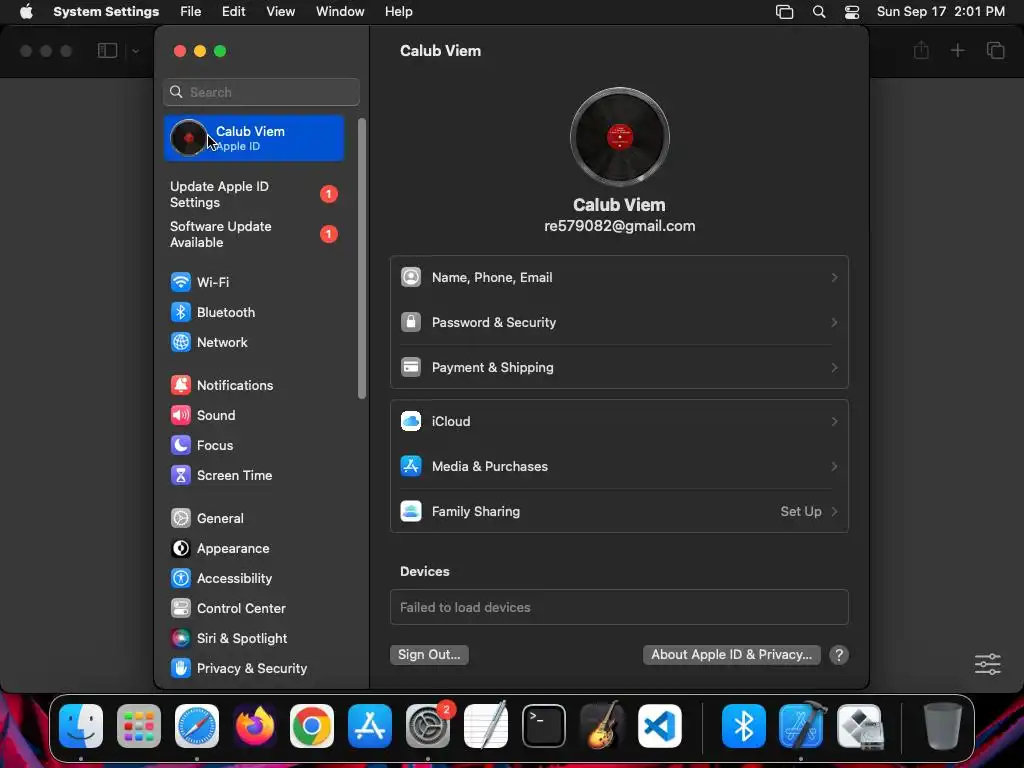
Task: Click About Apple ID & Privacy… button
Action: (x=731, y=654)
